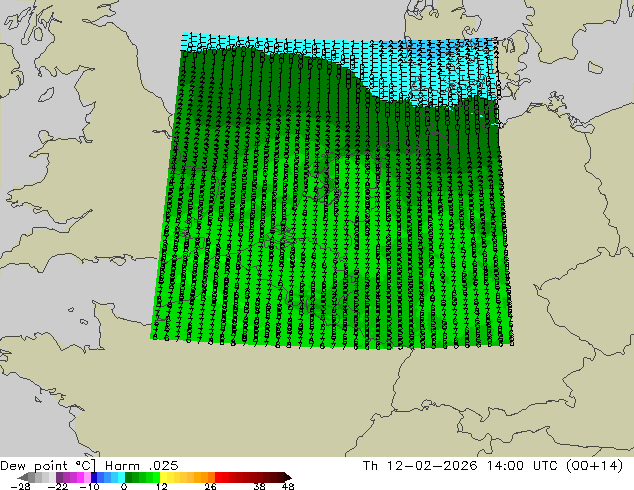The image size is (634, 490).
Task: Click the 'Th 12-02-2026' date text
Action: 420,466
